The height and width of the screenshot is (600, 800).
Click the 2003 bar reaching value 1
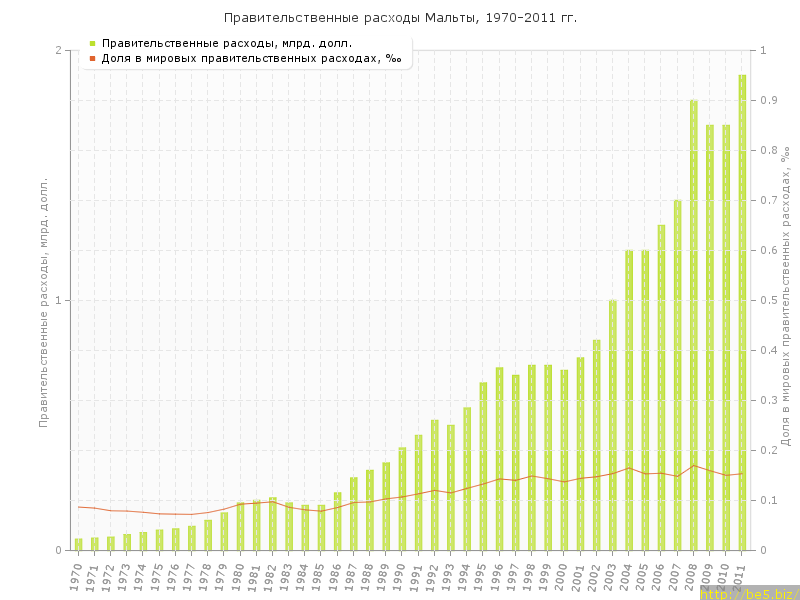click(x=612, y=425)
